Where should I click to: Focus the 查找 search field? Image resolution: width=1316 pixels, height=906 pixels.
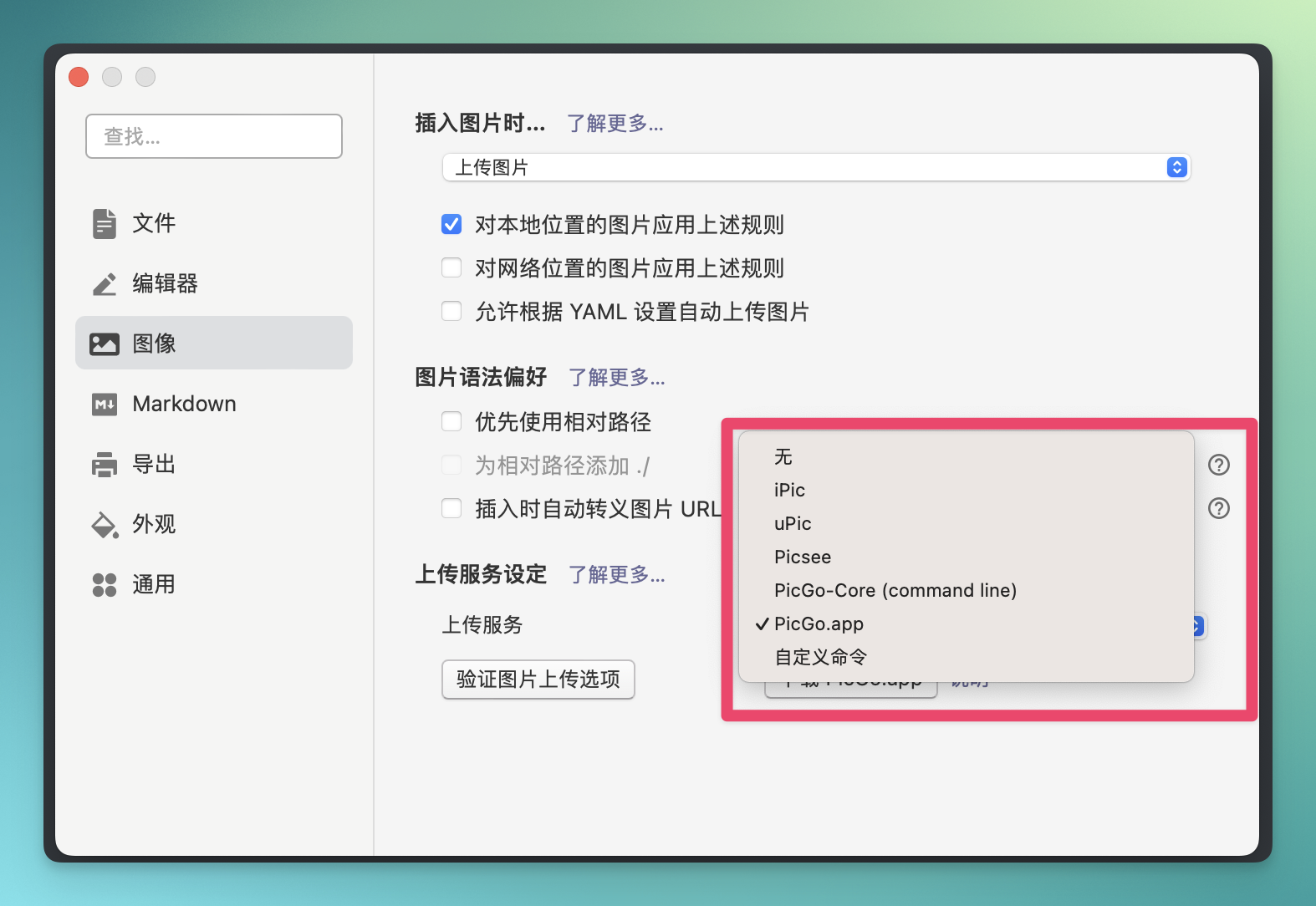point(214,136)
